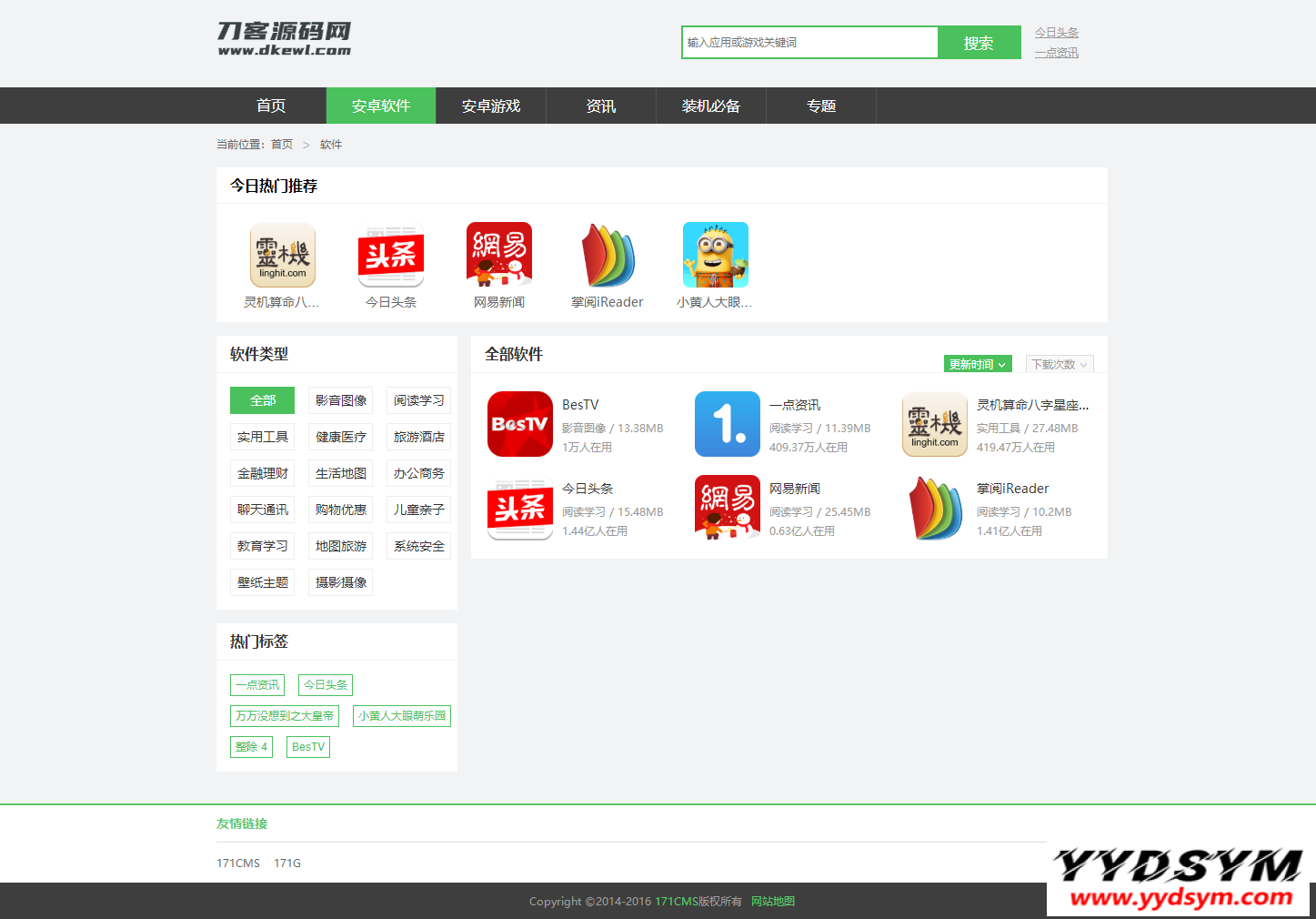Focus the app keyword search field
Image resolution: width=1316 pixels, height=919 pixels.
tap(809, 42)
